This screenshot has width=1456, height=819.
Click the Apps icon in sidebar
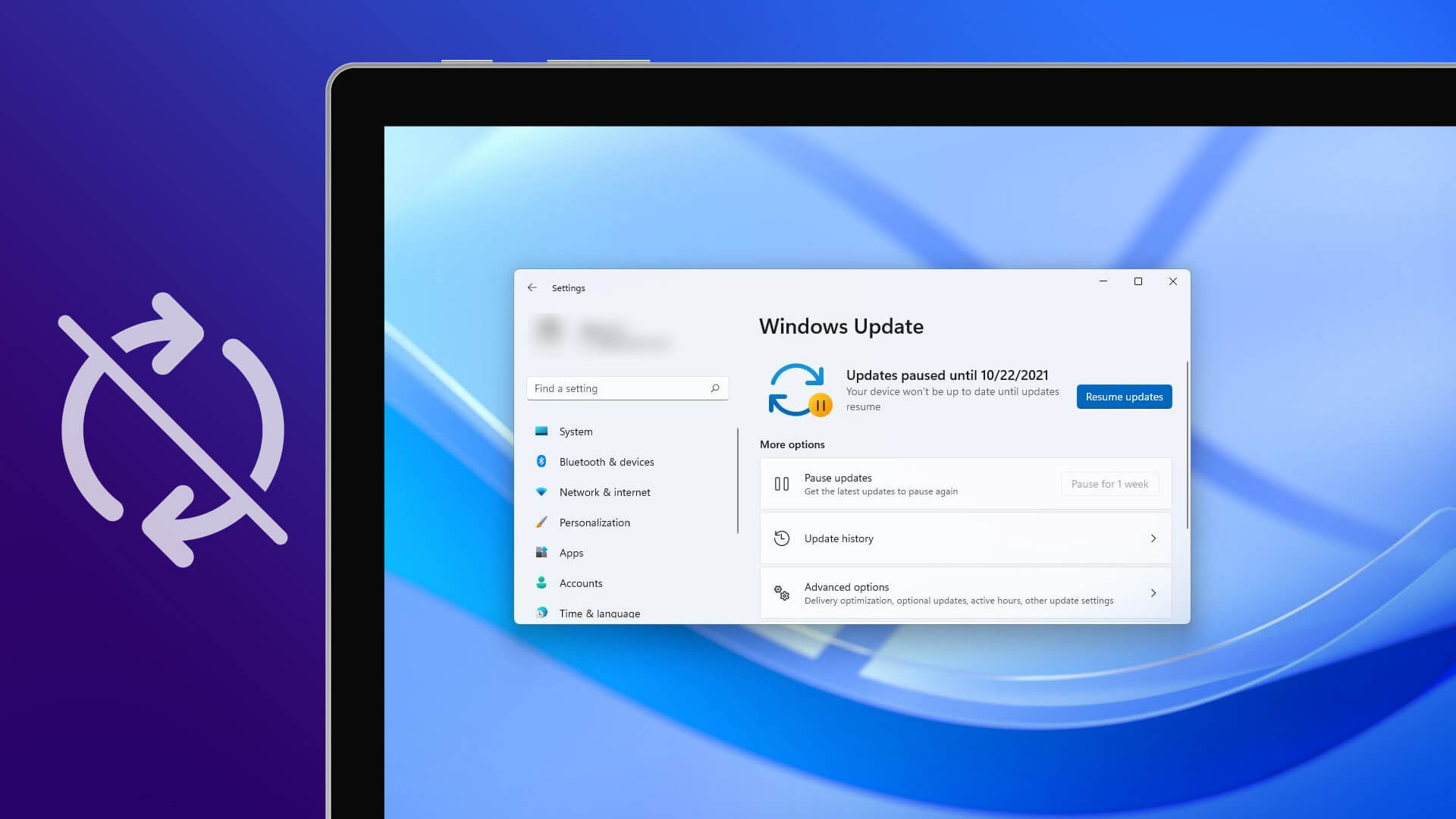[x=541, y=552]
